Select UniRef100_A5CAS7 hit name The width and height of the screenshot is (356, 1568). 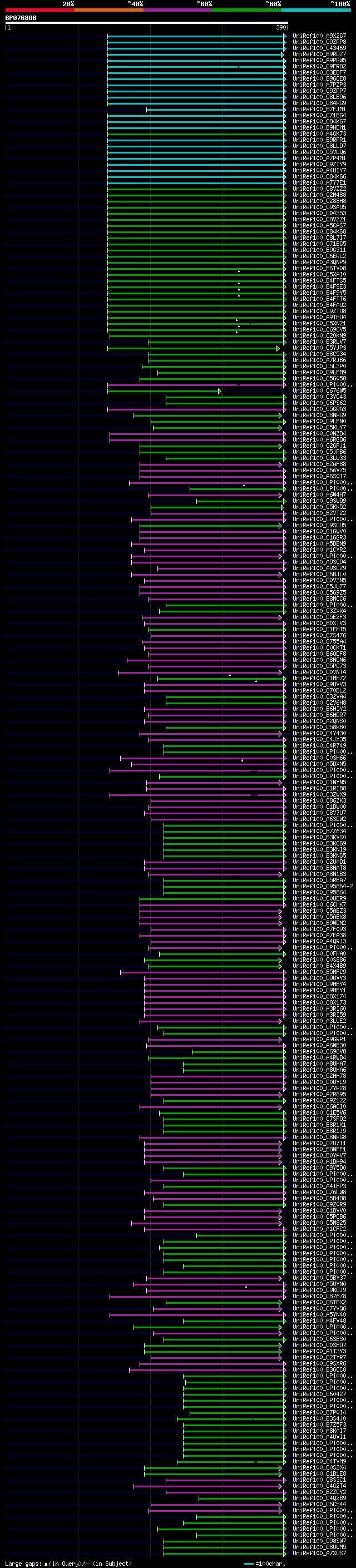pos(319,225)
